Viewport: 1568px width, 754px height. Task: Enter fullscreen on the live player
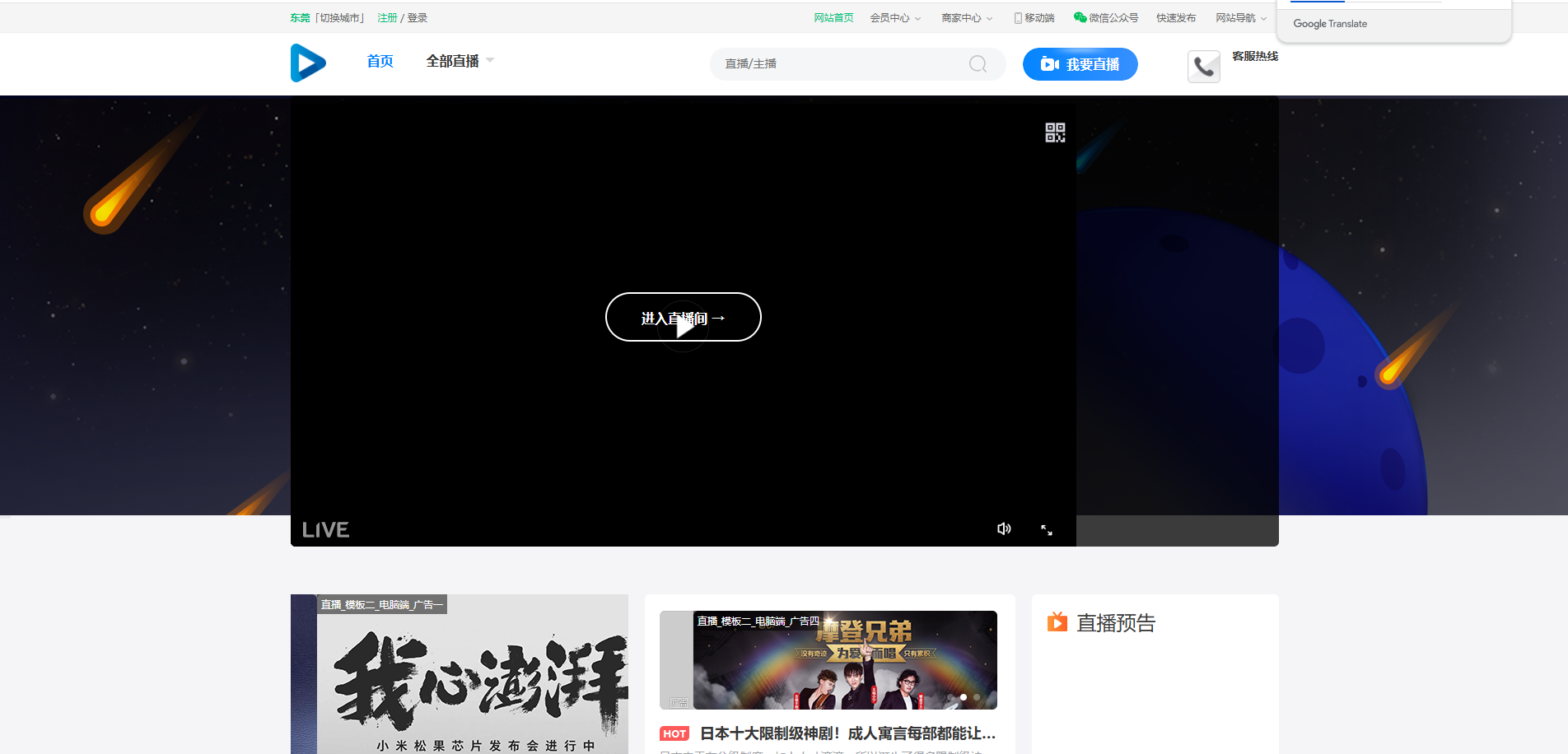(1046, 529)
